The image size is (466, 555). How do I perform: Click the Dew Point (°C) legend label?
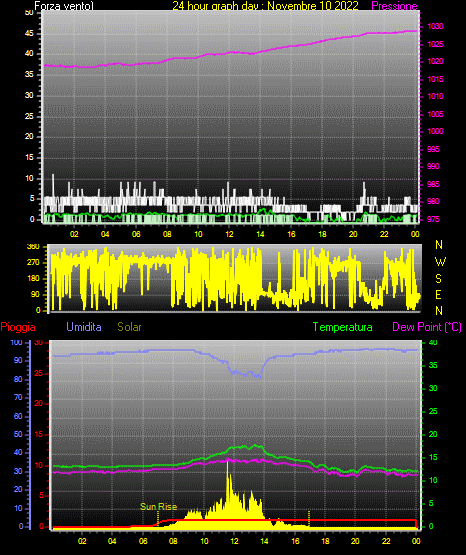click(427, 327)
